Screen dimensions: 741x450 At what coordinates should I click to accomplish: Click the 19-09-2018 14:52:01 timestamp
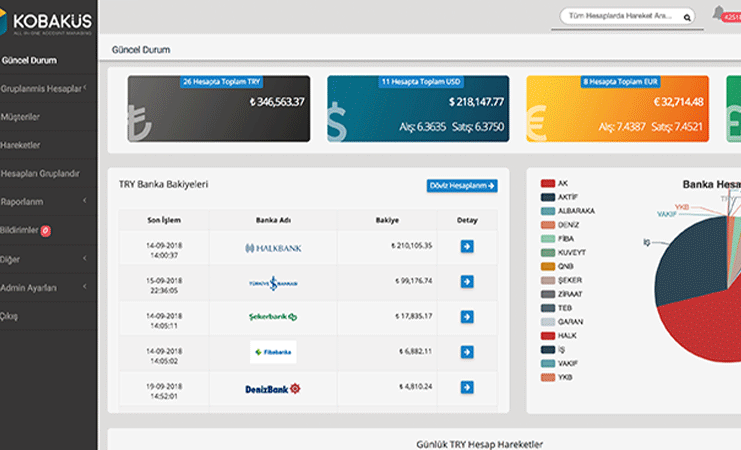[164, 391]
